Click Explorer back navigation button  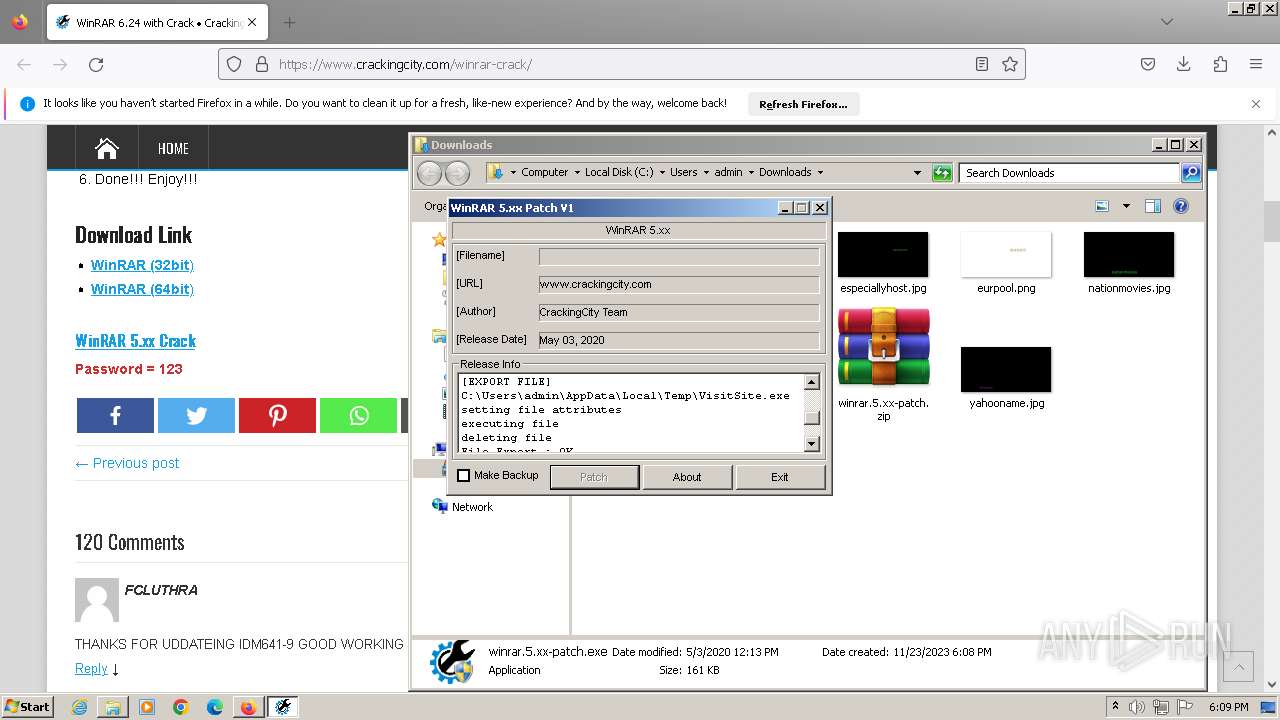click(429, 173)
